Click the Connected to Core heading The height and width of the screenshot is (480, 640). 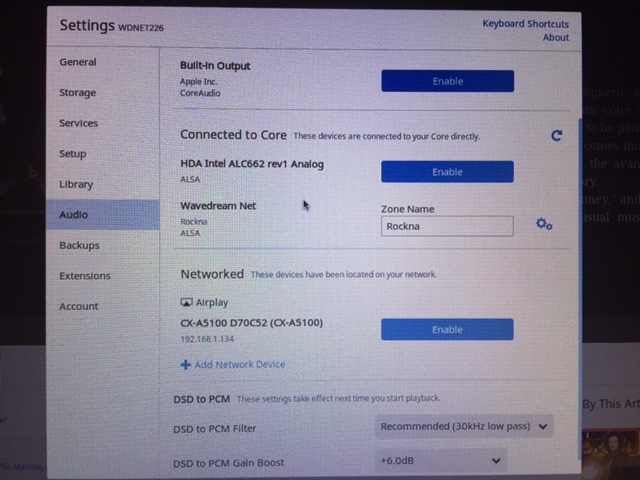233,135
